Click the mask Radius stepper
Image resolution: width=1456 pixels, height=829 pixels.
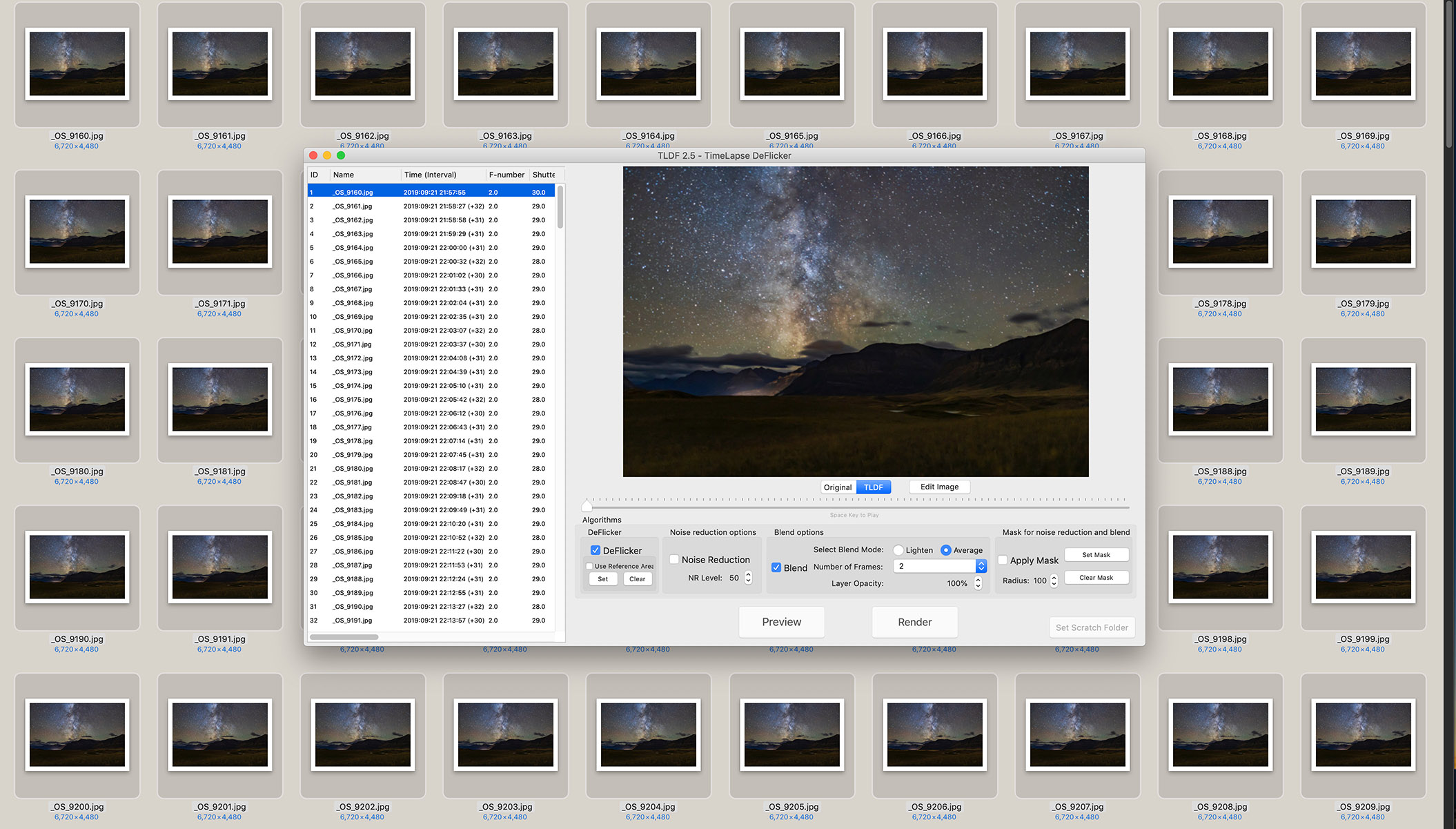[x=1054, y=581]
